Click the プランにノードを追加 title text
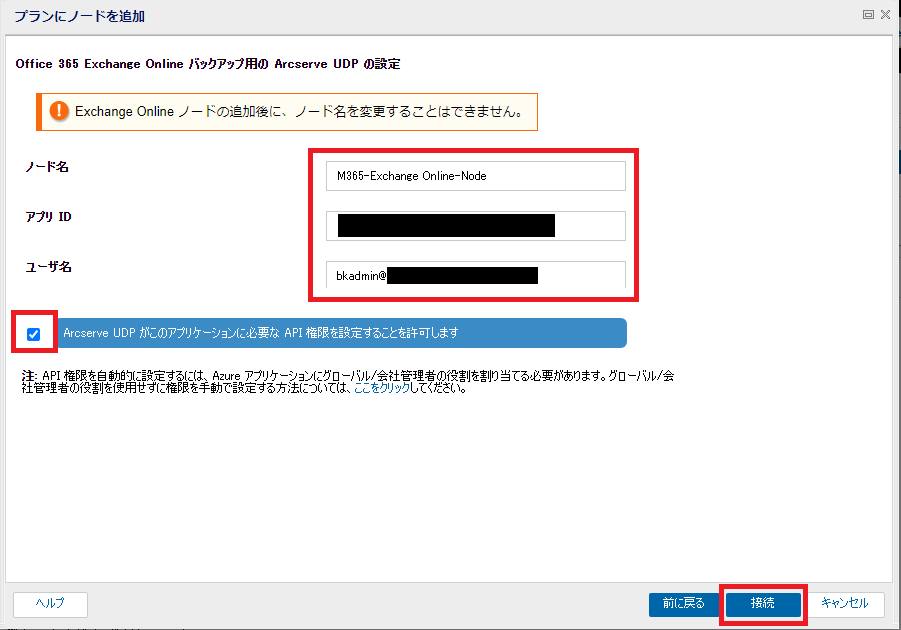Viewport: 901px width, 630px height. click(x=79, y=17)
